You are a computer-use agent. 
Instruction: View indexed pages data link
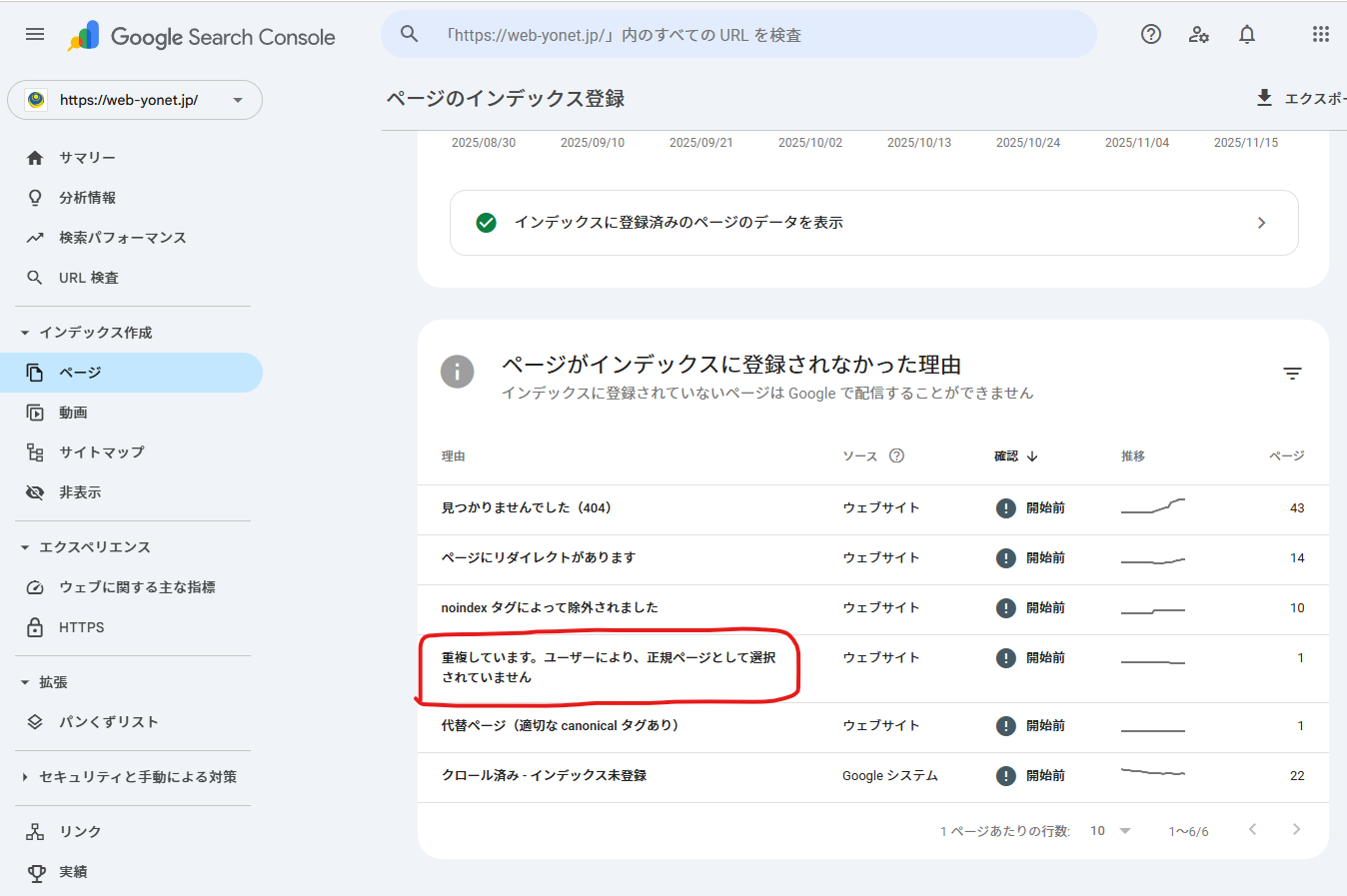coord(873,223)
